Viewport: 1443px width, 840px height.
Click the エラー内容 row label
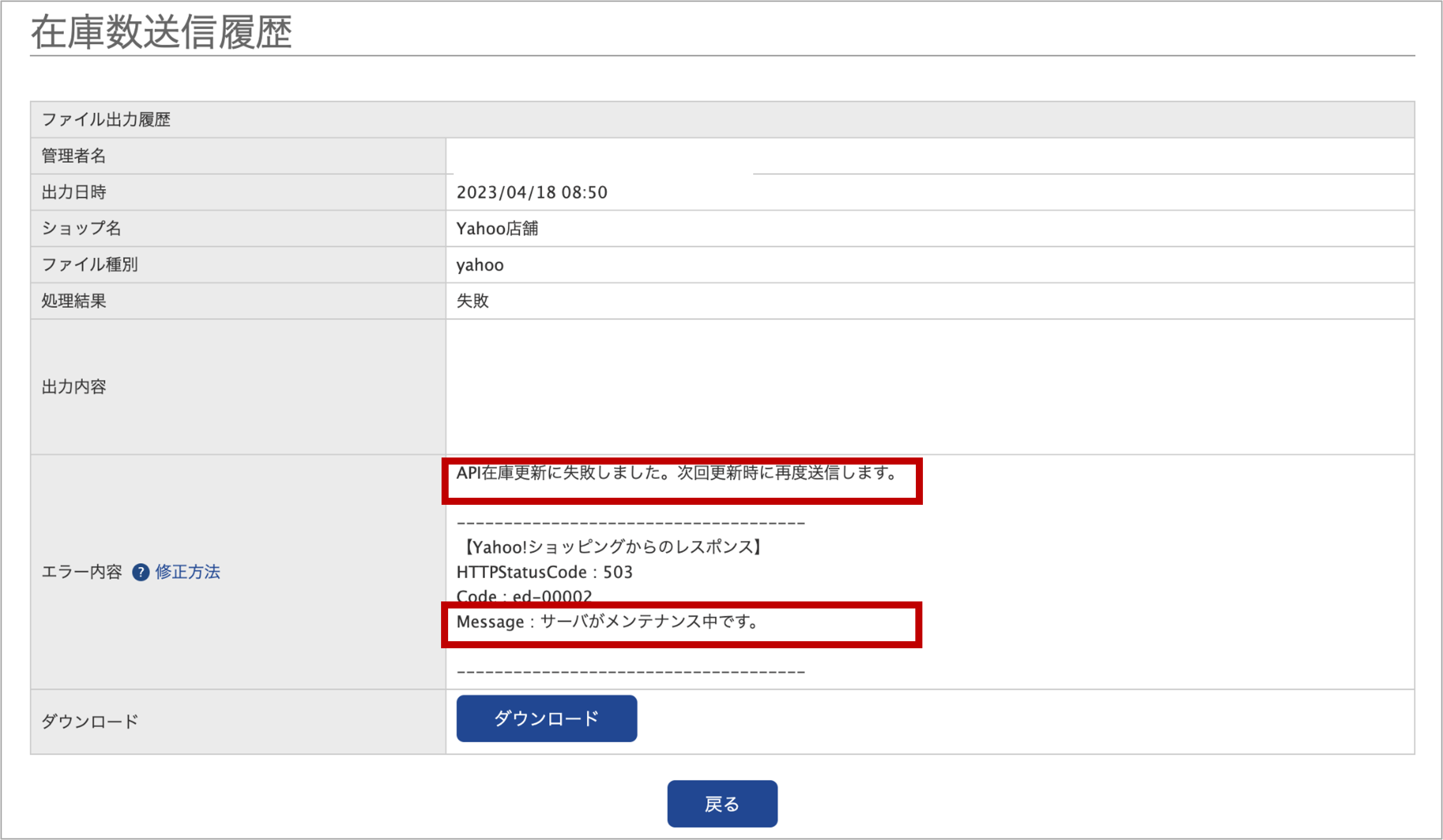(x=82, y=572)
